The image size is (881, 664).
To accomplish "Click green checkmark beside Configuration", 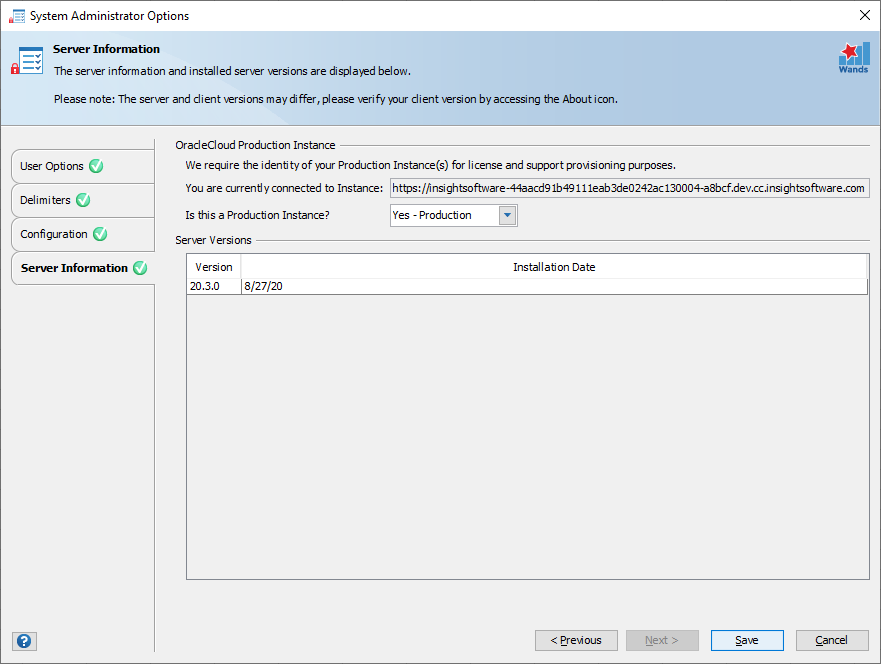I will point(100,234).
